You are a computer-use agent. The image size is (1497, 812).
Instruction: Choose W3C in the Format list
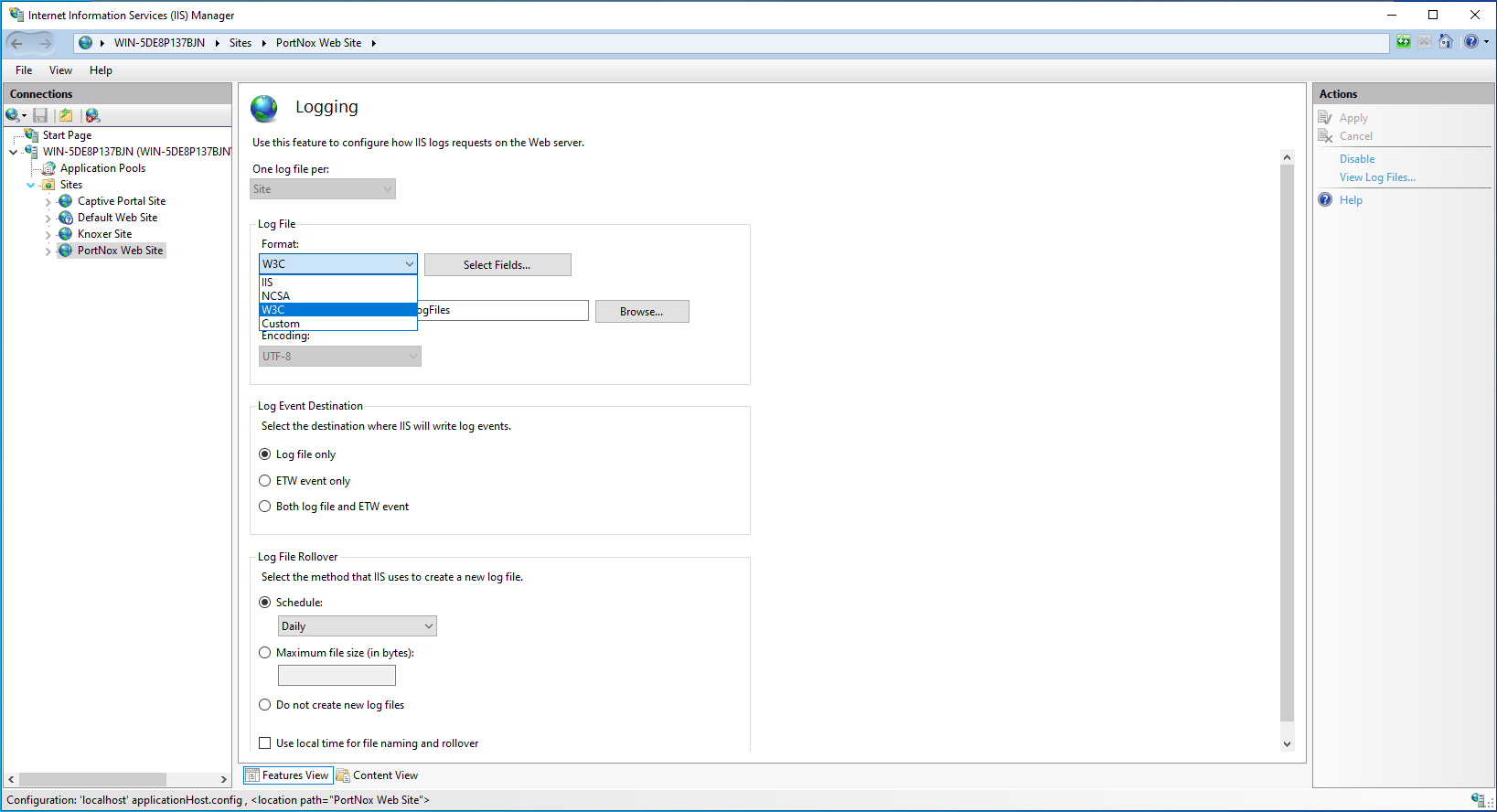pyautogui.click(x=338, y=310)
